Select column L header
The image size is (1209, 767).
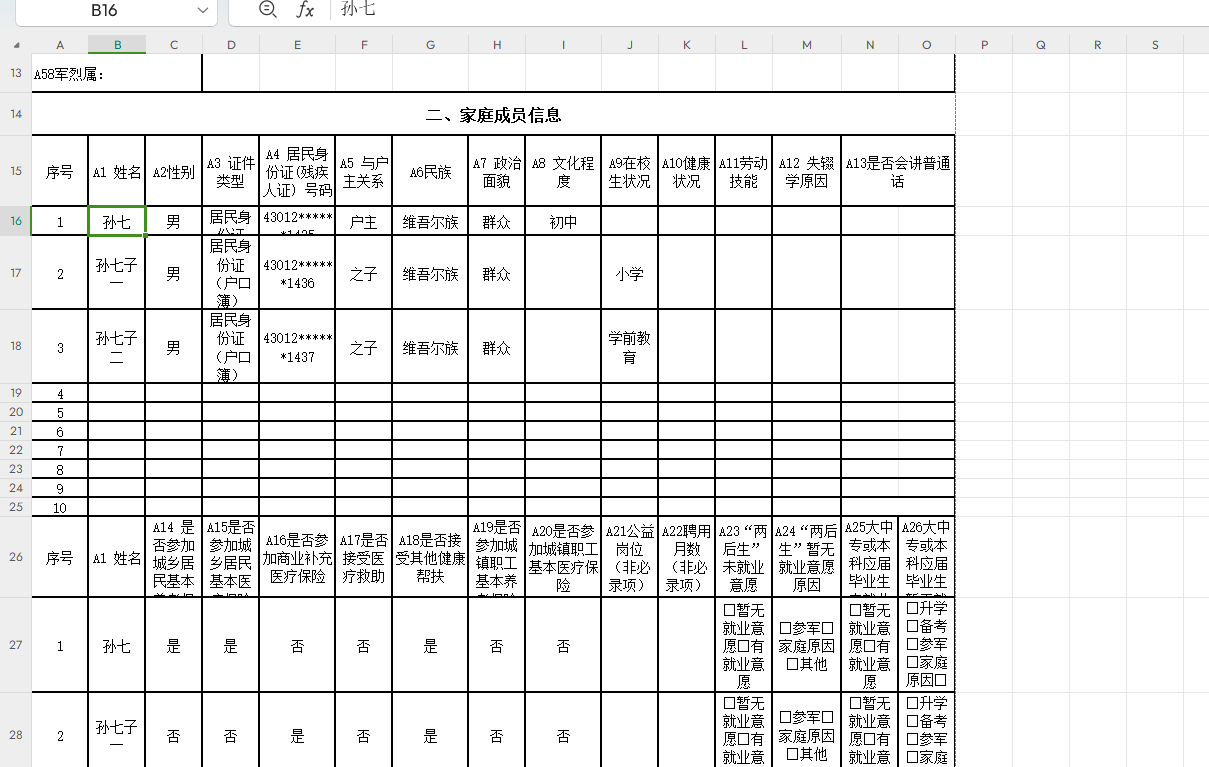point(743,45)
